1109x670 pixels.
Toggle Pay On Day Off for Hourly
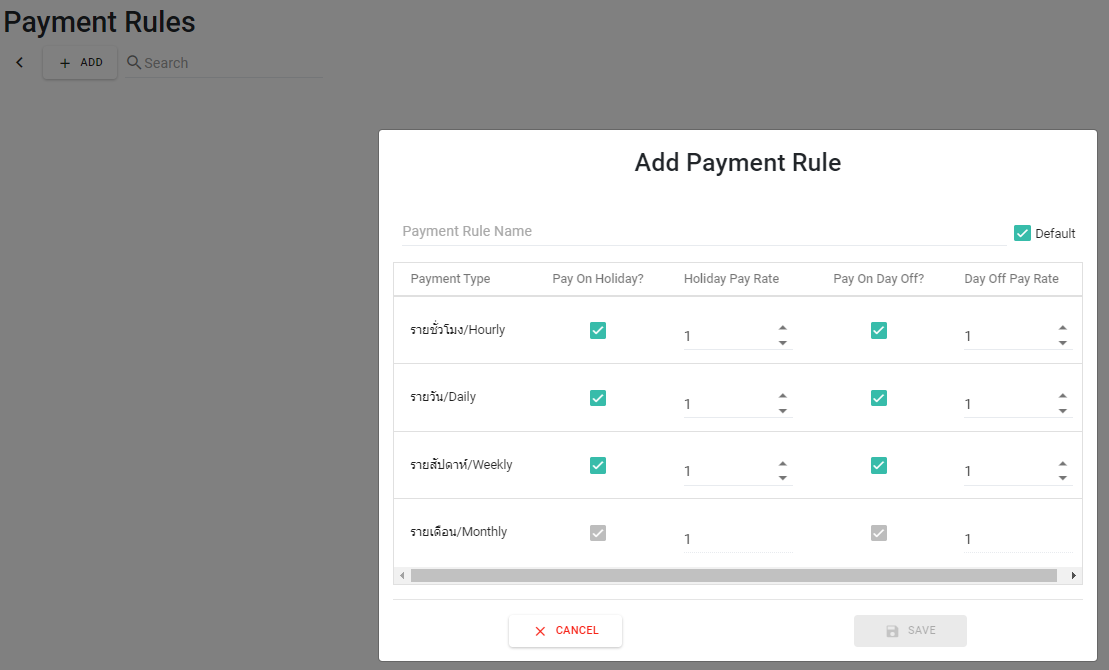878,330
